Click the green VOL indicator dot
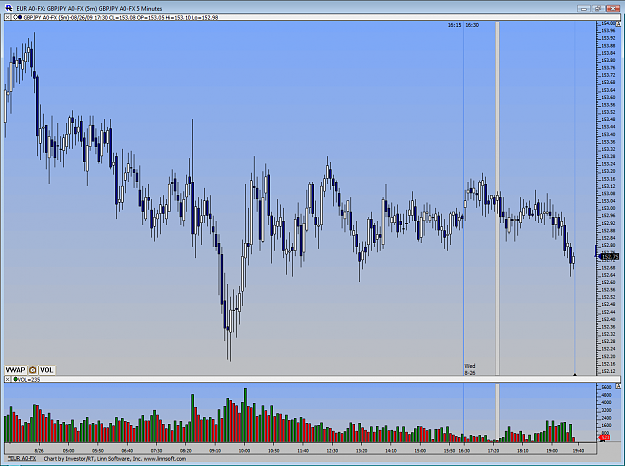The height and width of the screenshot is (466, 625). pos(16,379)
